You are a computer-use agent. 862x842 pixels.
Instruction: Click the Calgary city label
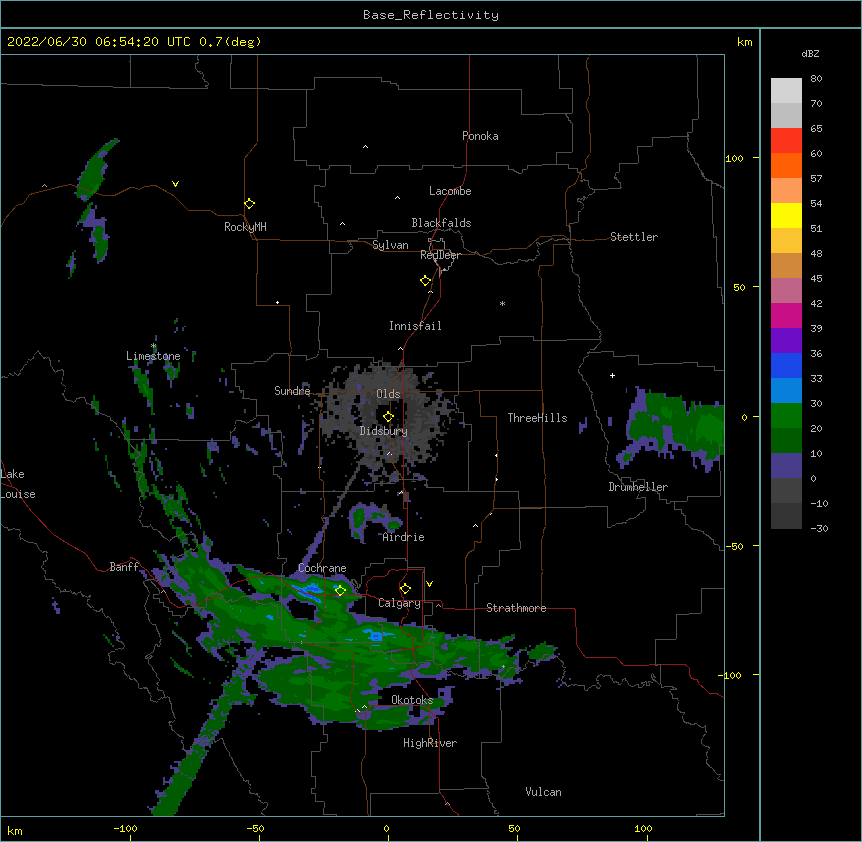(399, 603)
